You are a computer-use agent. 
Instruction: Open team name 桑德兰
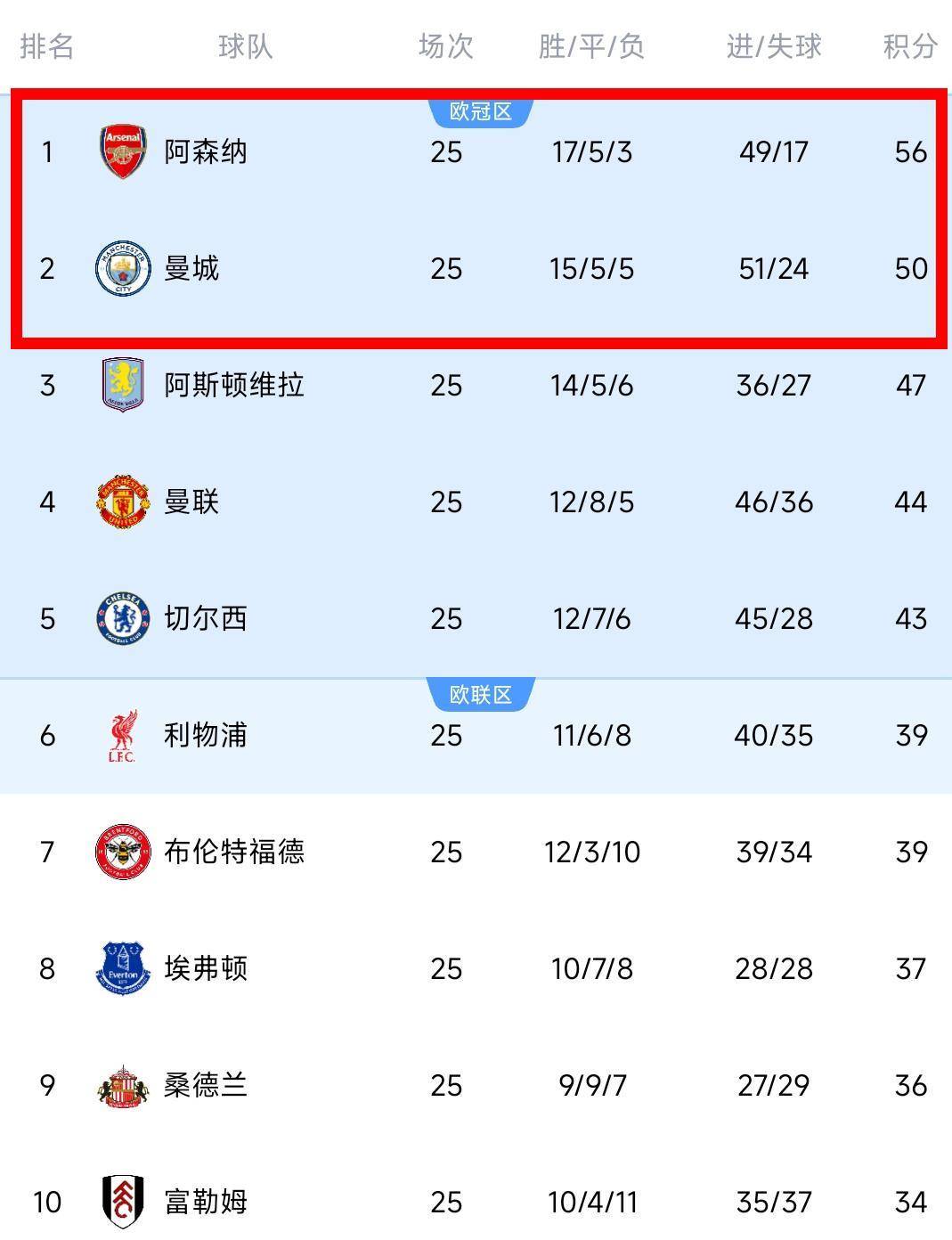(206, 1086)
